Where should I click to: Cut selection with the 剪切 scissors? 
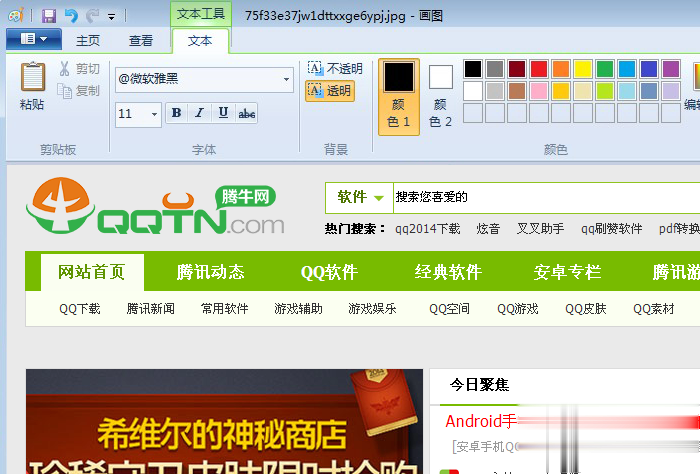pos(79,68)
